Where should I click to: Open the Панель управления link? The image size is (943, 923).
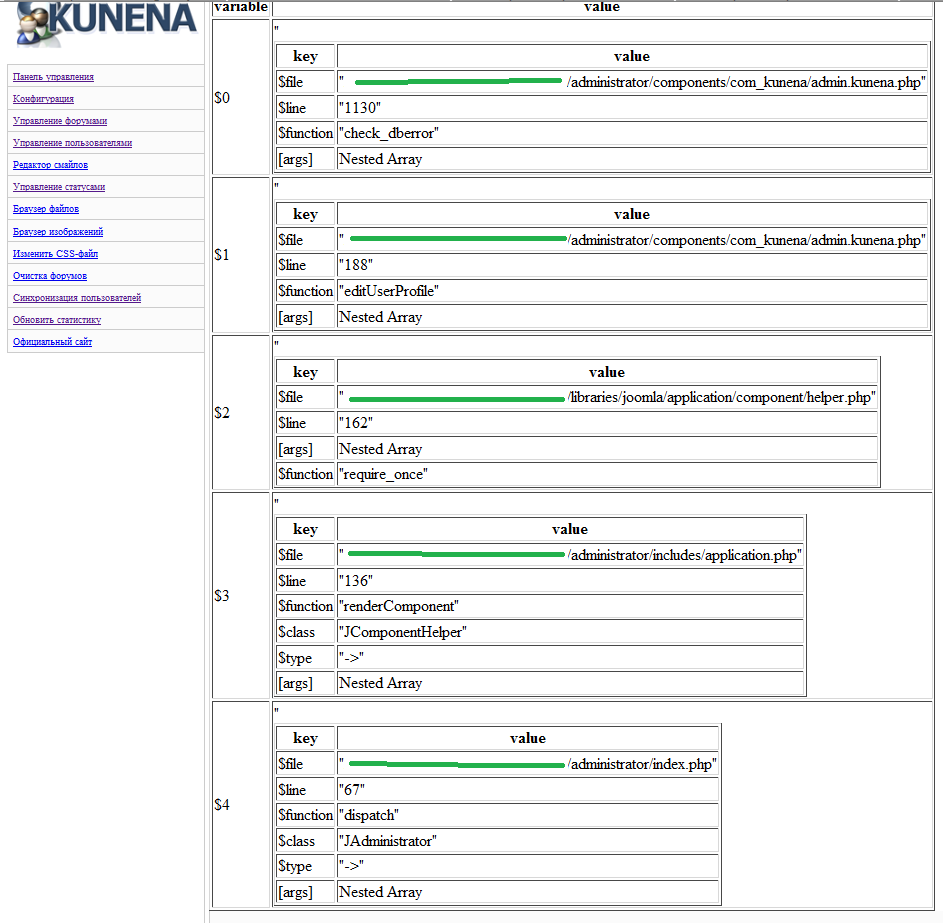click(53, 77)
